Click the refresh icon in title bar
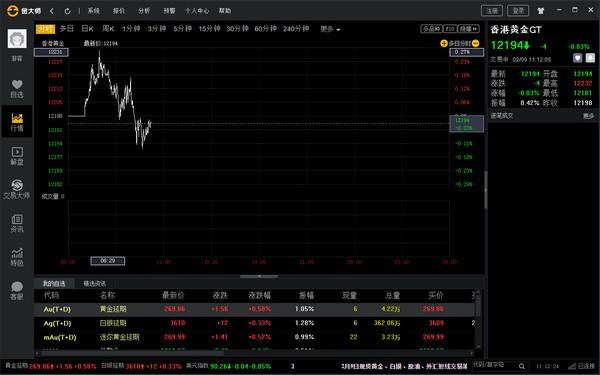This screenshot has height=375, width=600. [x=67, y=11]
